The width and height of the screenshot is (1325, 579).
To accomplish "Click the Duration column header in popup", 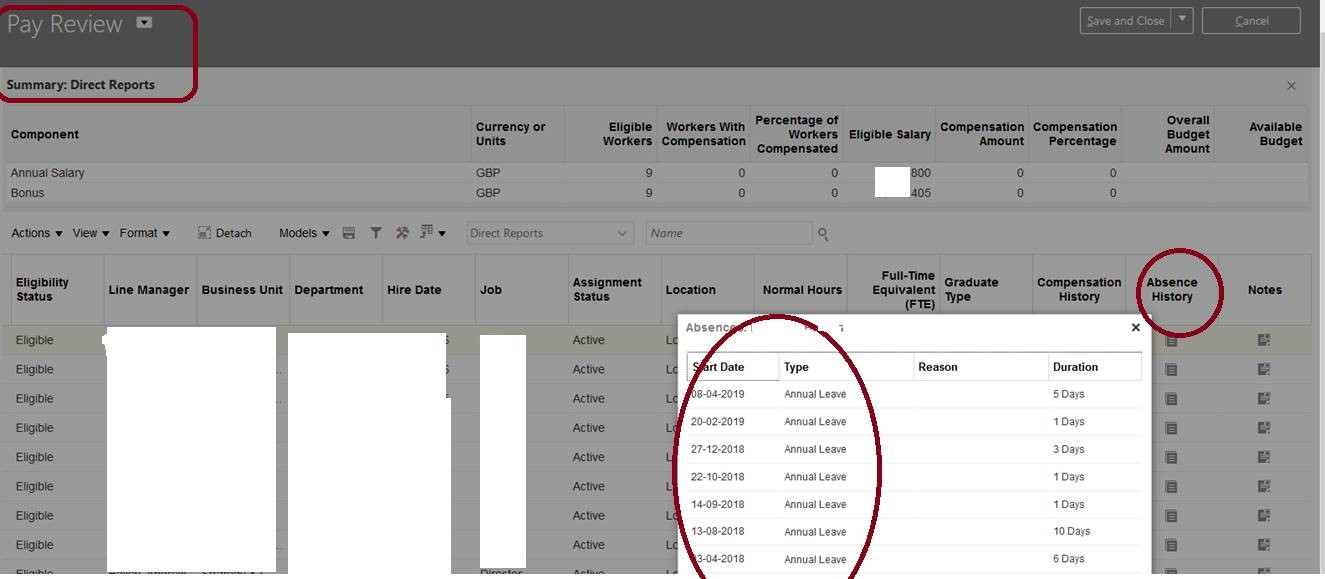I will 1095,367.
